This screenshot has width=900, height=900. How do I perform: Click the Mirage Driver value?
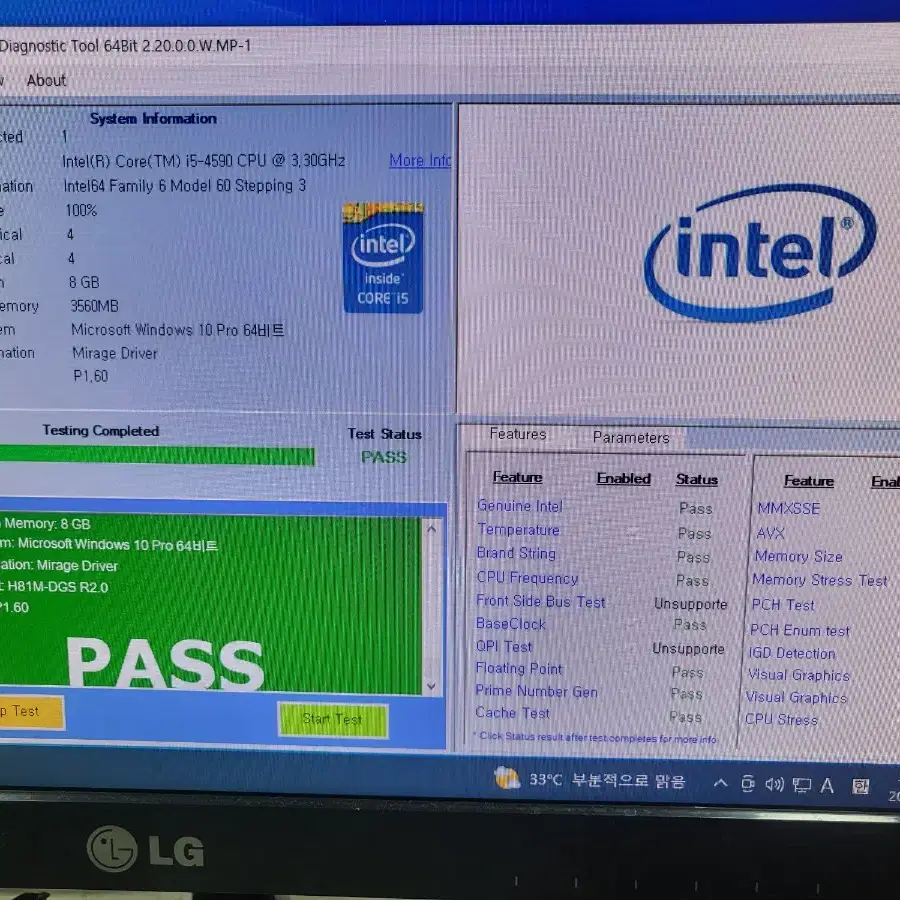point(115,353)
